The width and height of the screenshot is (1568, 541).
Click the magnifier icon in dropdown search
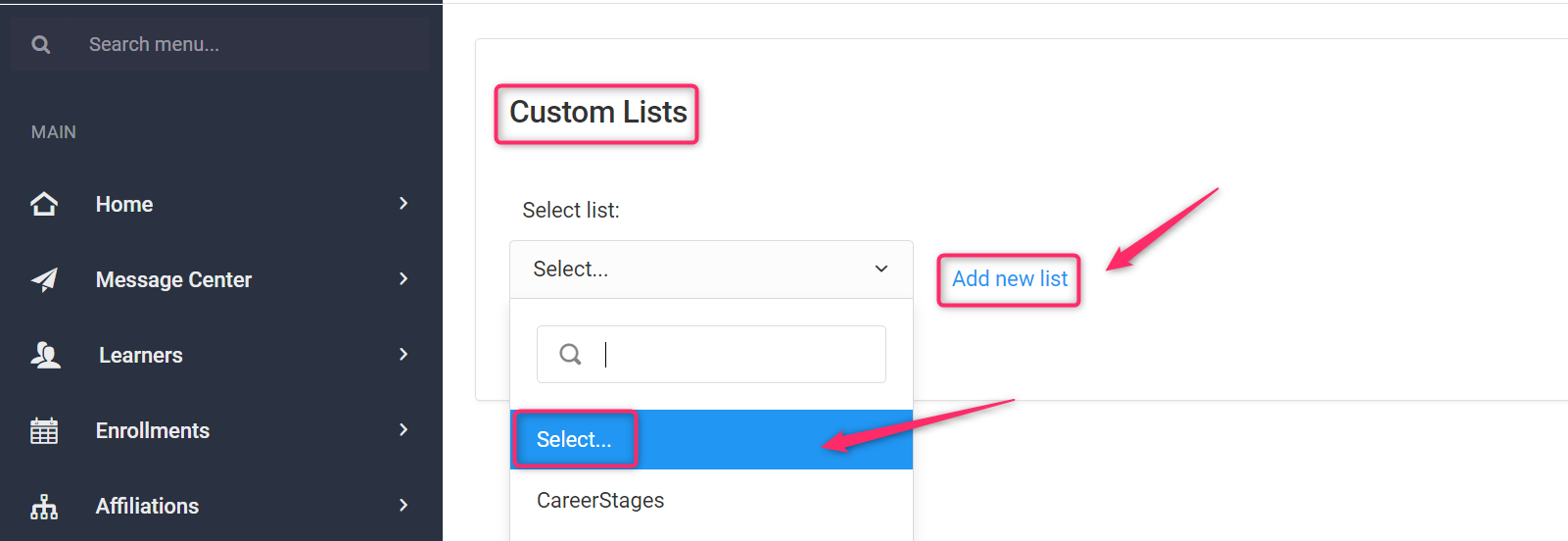570,354
